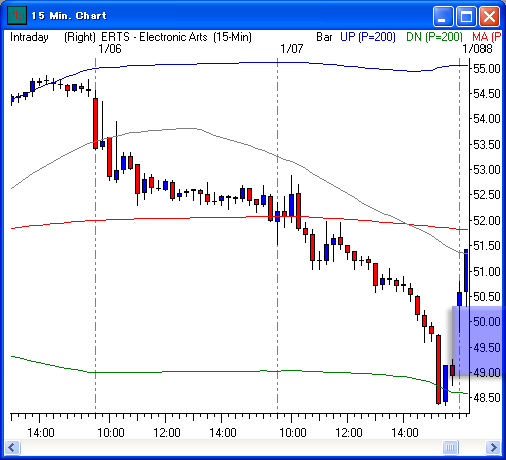This screenshot has width=506, height=460.
Task: Click the right scroll arrow button
Action: 493,447
